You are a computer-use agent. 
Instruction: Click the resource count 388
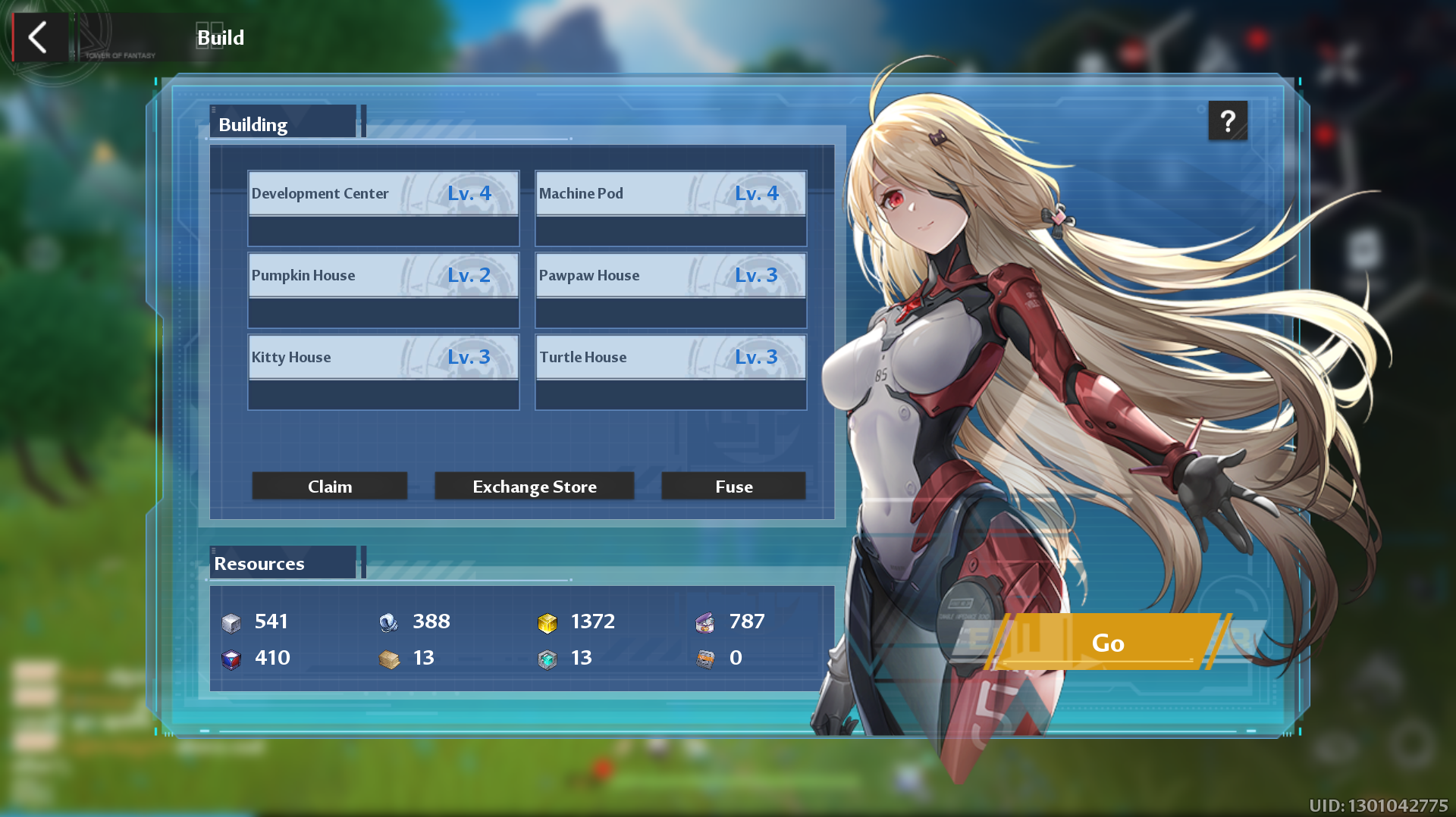431,621
